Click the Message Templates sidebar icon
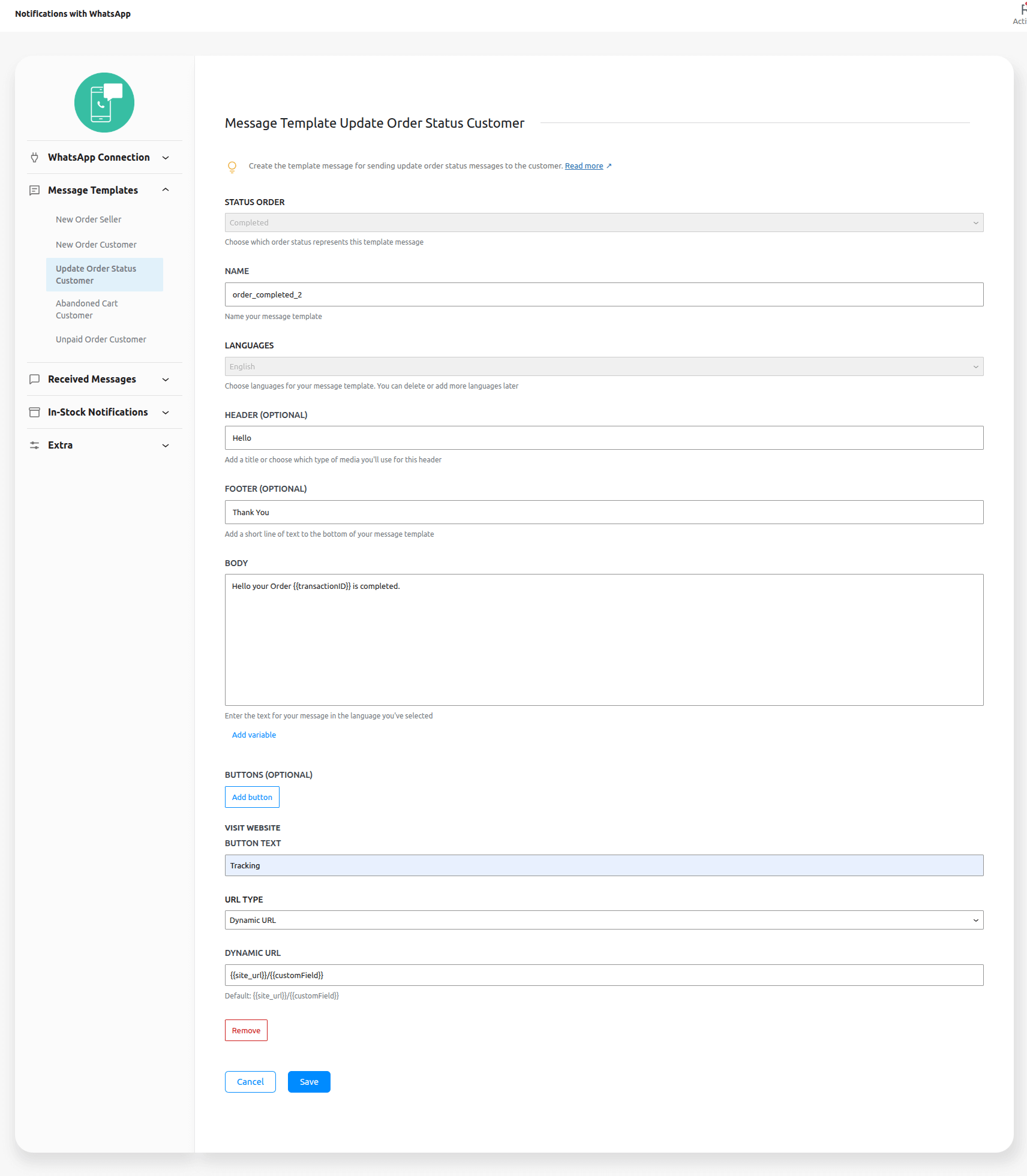 point(35,190)
